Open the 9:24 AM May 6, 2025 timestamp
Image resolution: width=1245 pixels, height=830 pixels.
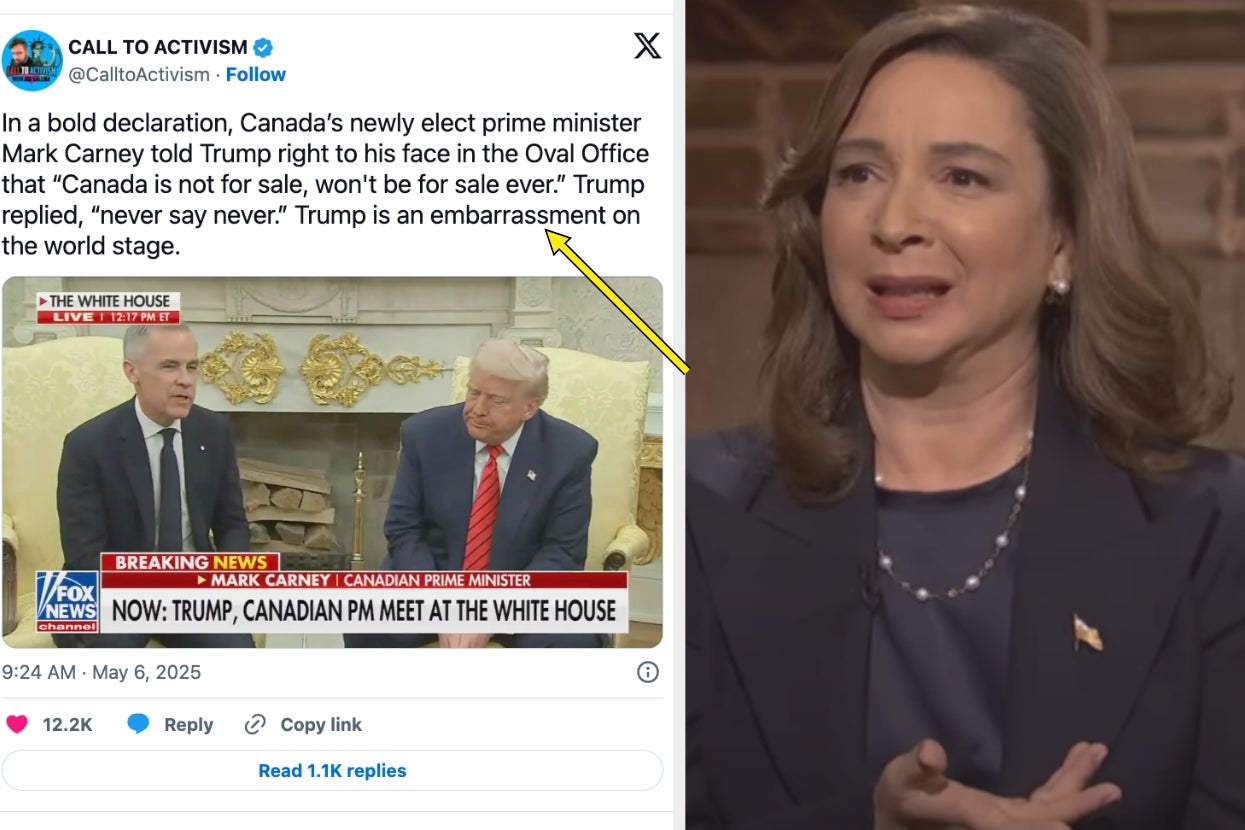(x=101, y=672)
